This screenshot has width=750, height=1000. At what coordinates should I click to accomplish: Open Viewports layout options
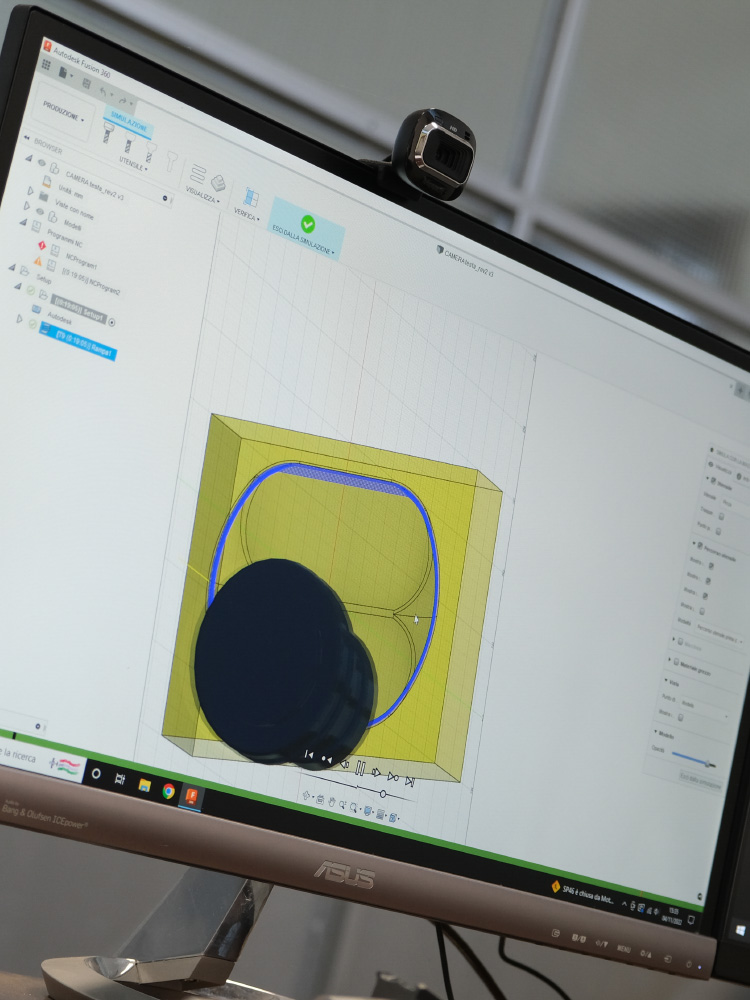point(393,818)
